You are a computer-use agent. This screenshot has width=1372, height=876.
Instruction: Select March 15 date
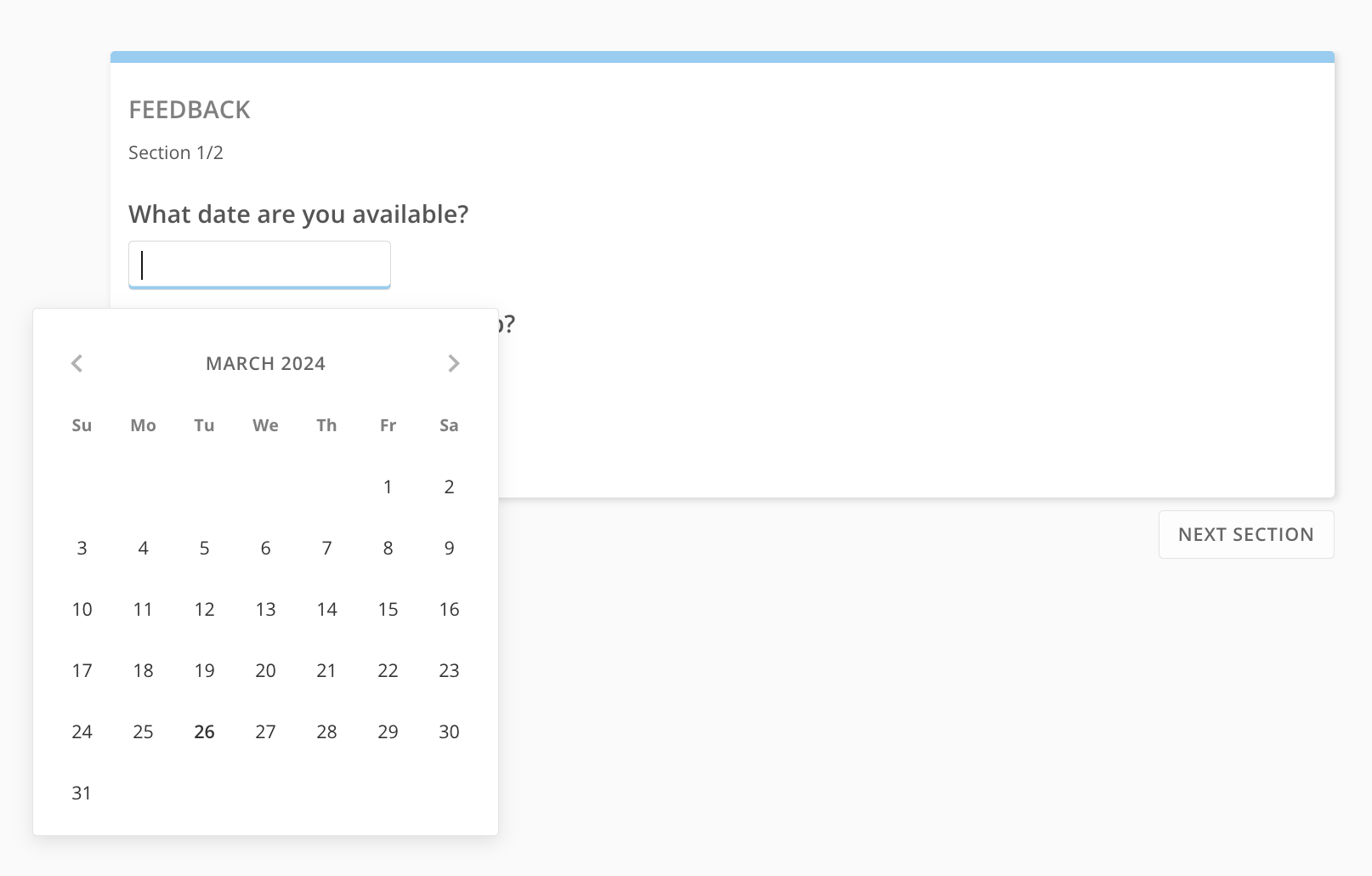[388, 609]
